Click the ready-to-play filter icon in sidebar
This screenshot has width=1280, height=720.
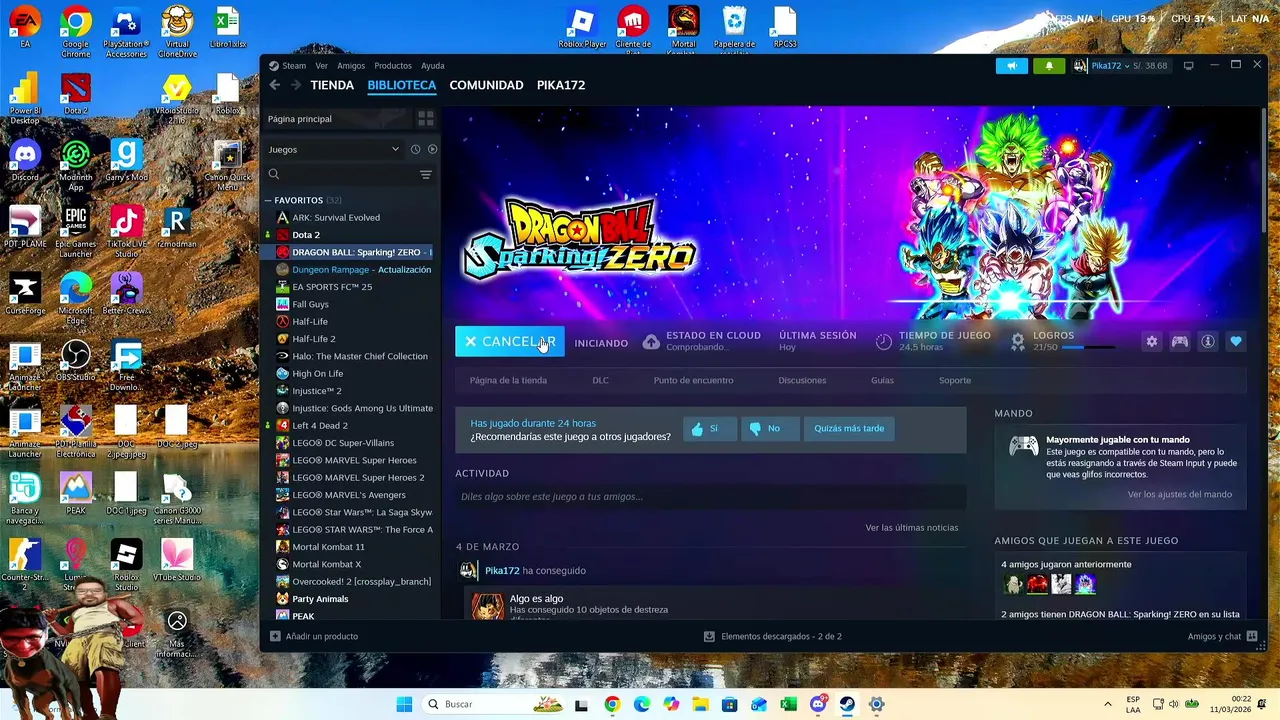coord(432,149)
